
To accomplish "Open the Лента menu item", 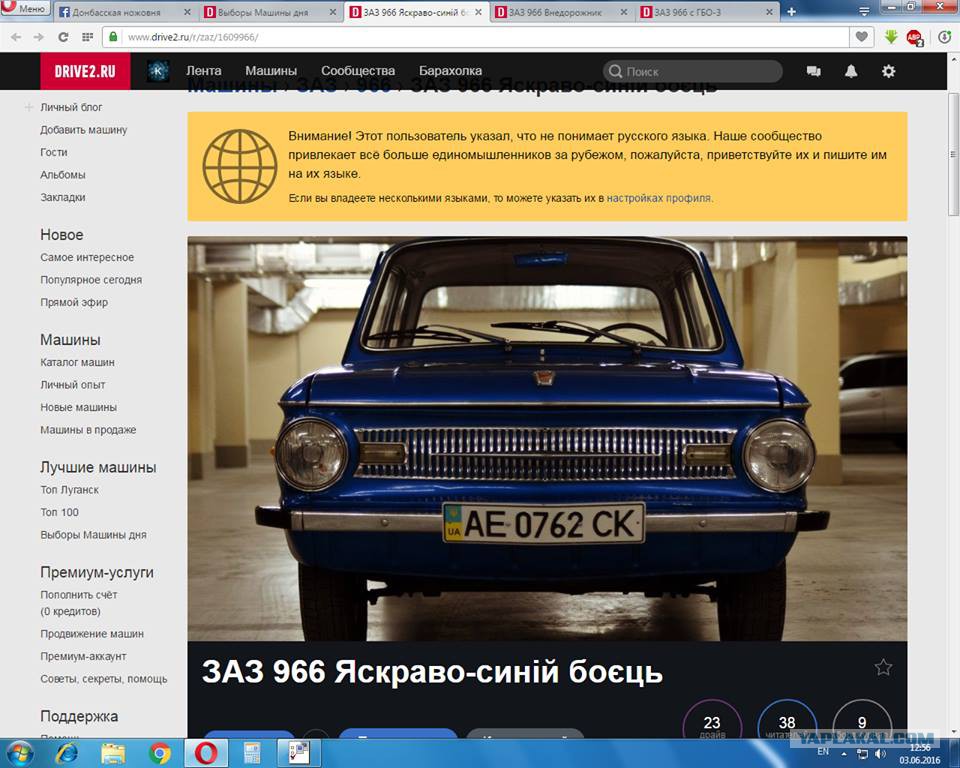I will tap(203, 71).
